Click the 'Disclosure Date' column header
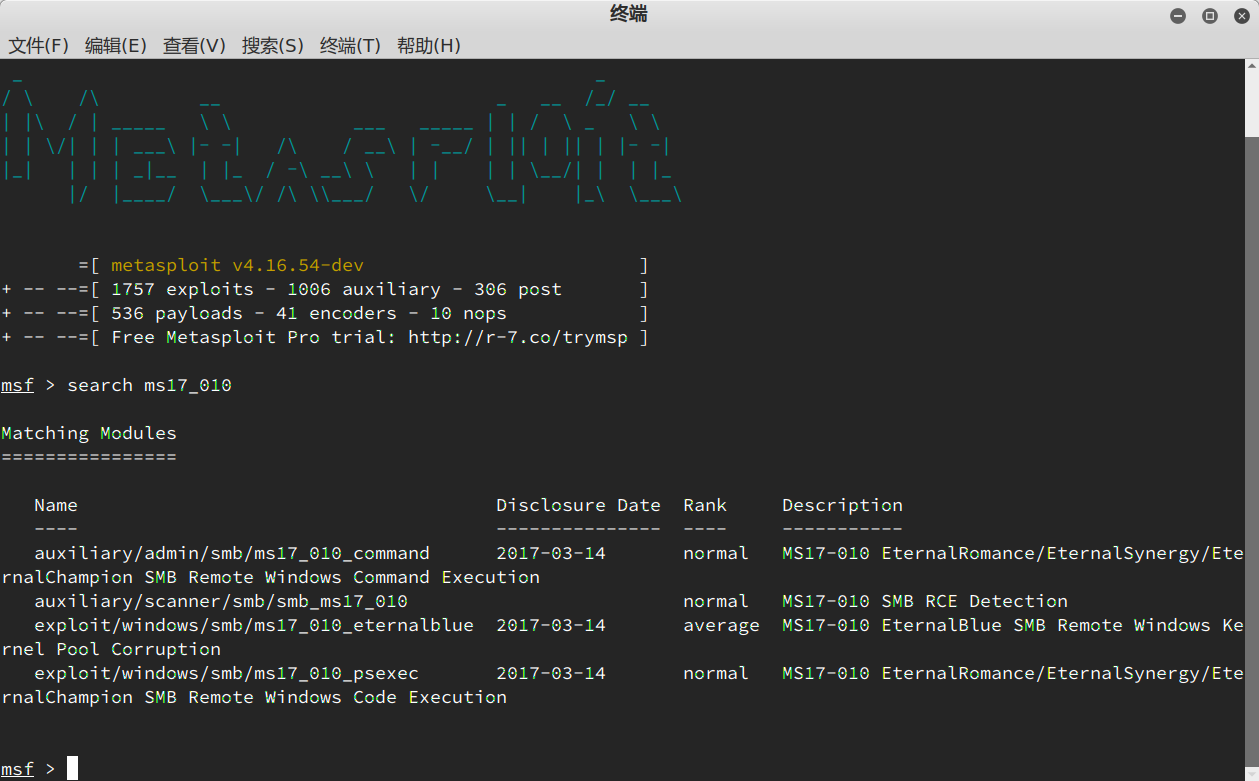Image resolution: width=1259 pixels, height=781 pixels. [x=578, y=505]
